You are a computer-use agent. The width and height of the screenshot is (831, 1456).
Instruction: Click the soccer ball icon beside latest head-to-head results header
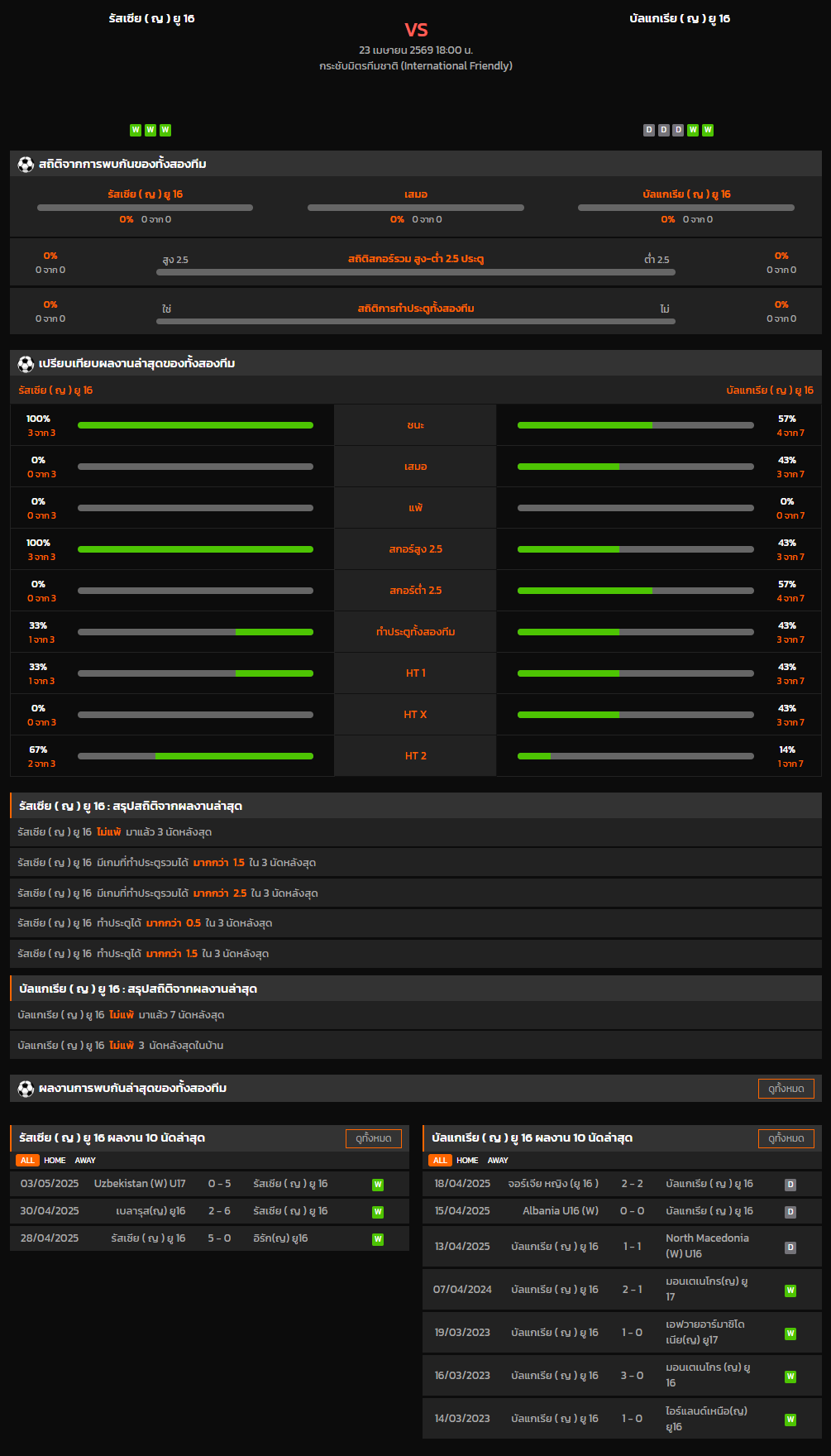(26, 1089)
